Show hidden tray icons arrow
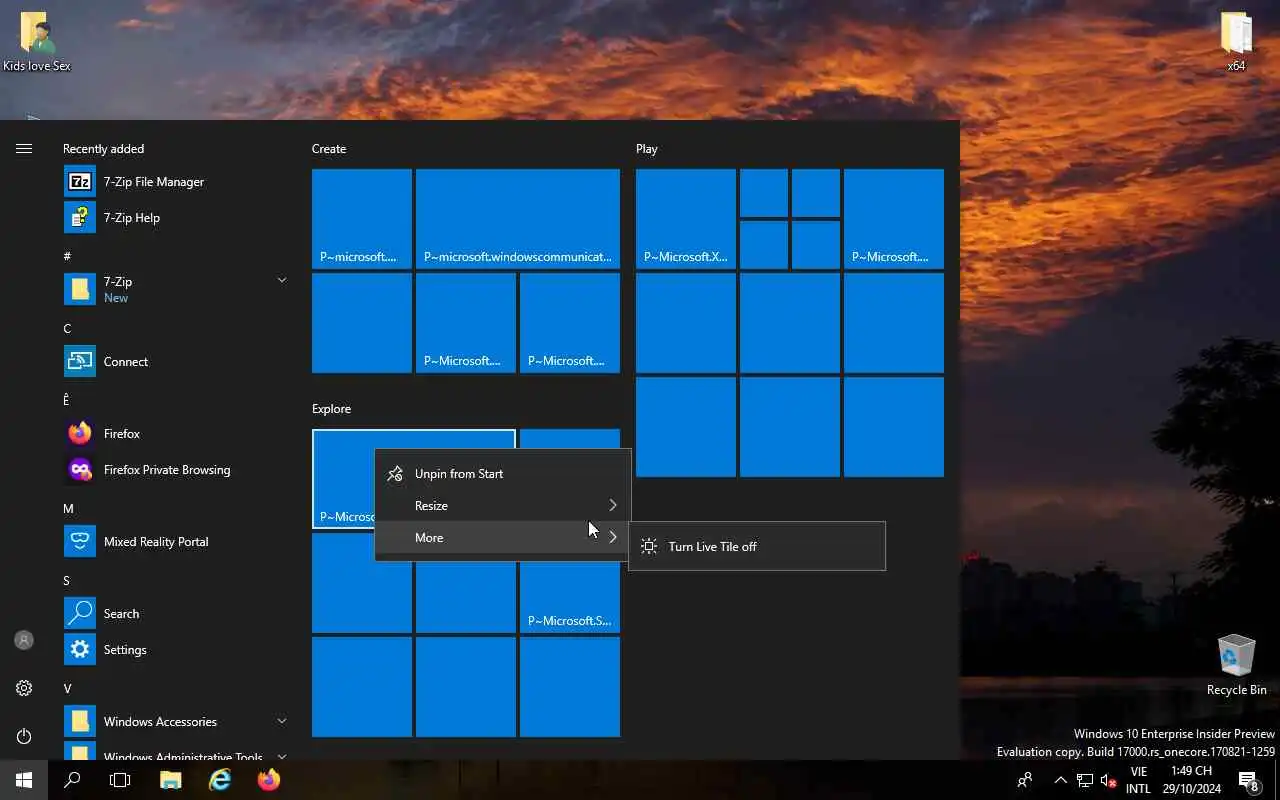This screenshot has width=1280, height=800. click(x=1061, y=780)
